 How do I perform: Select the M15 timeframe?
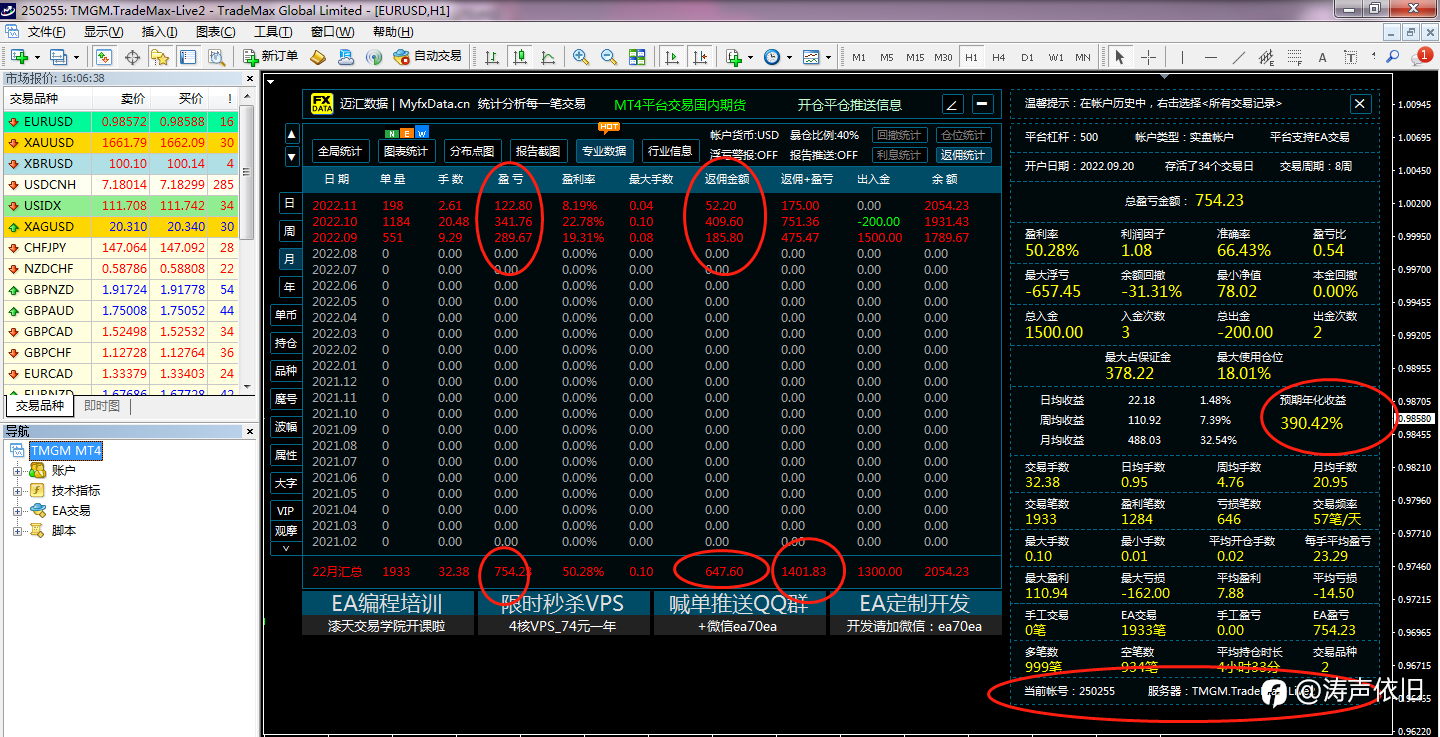click(915, 57)
